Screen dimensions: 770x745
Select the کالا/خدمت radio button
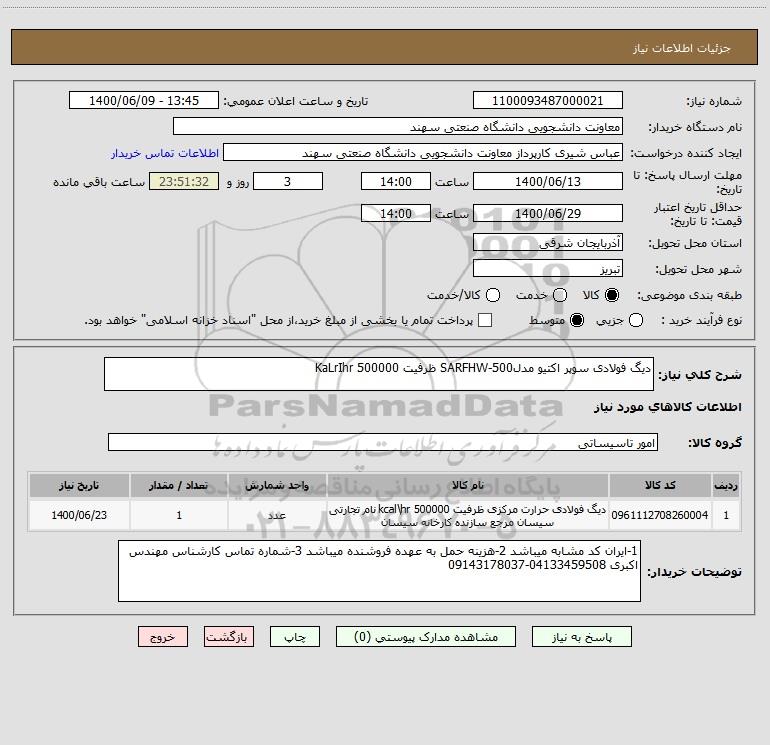tap(493, 295)
